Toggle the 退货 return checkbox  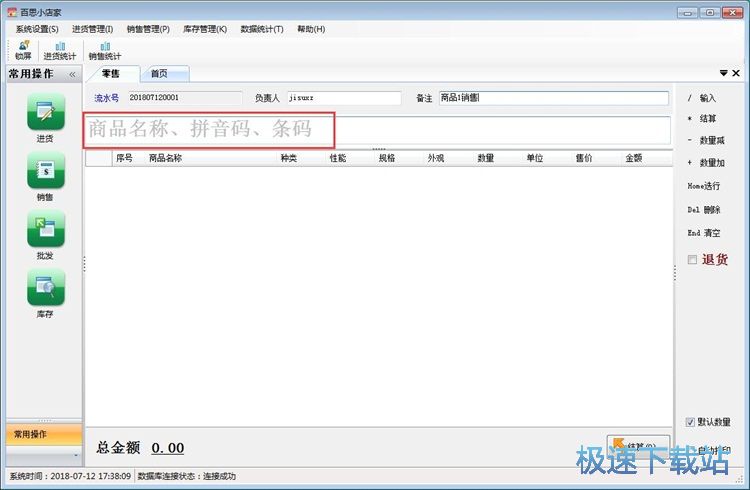[692, 259]
